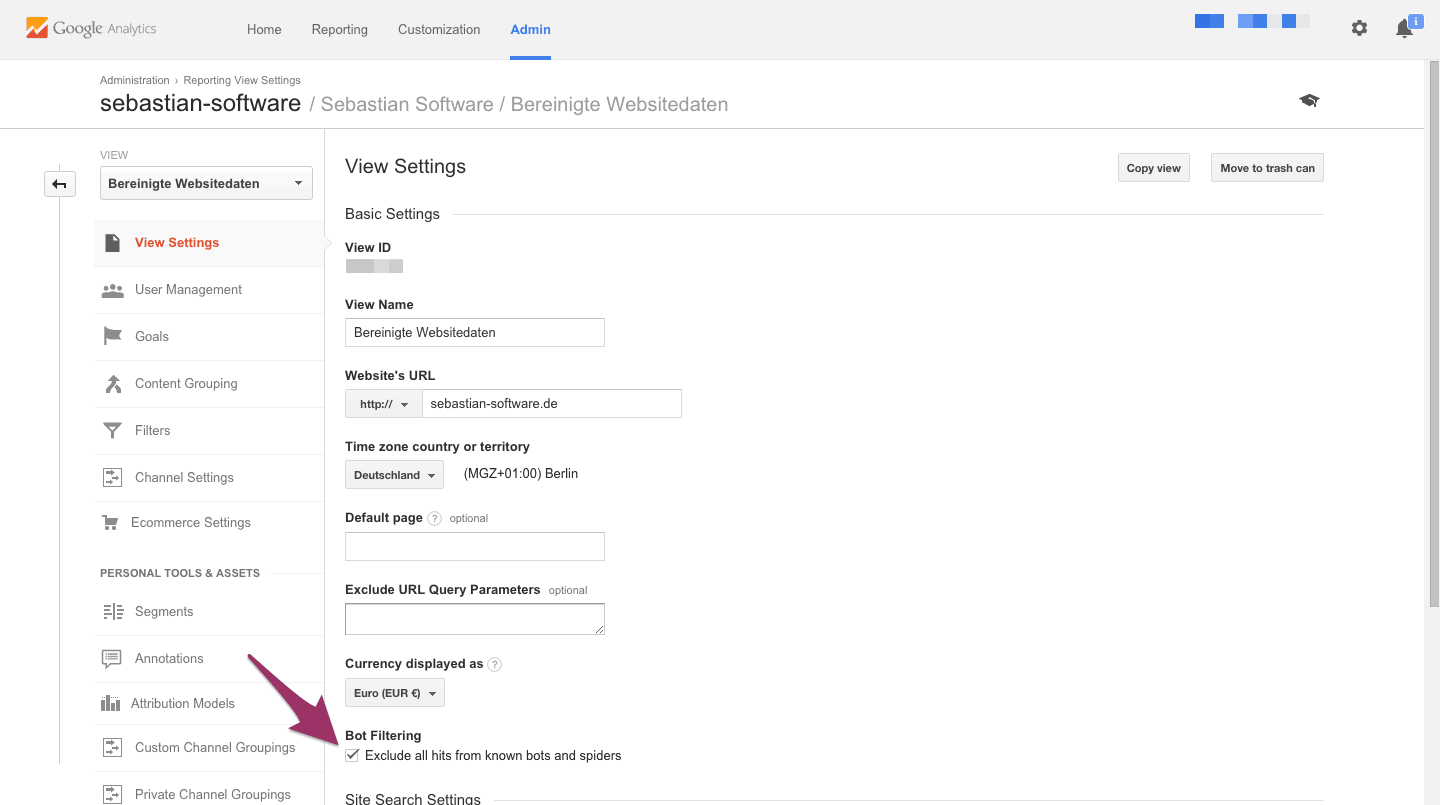The width and height of the screenshot is (1440, 805).
Task: Click the Default page help question icon
Action: pos(434,518)
